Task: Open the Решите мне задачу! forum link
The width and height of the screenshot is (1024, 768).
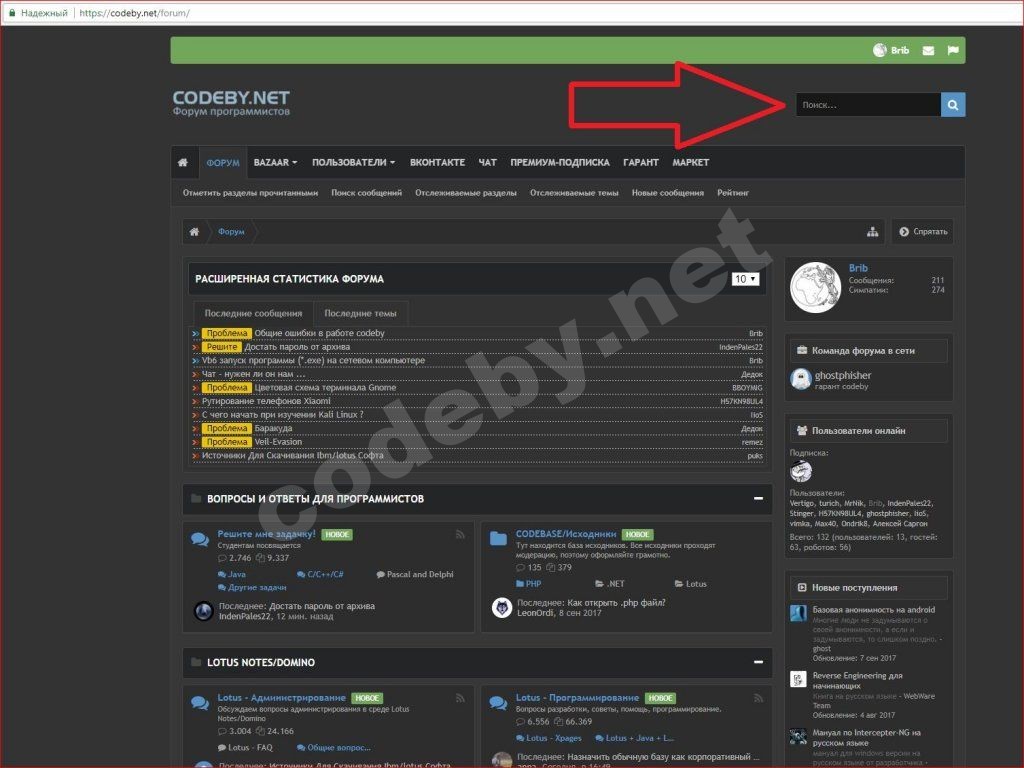Action: click(x=266, y=534)
